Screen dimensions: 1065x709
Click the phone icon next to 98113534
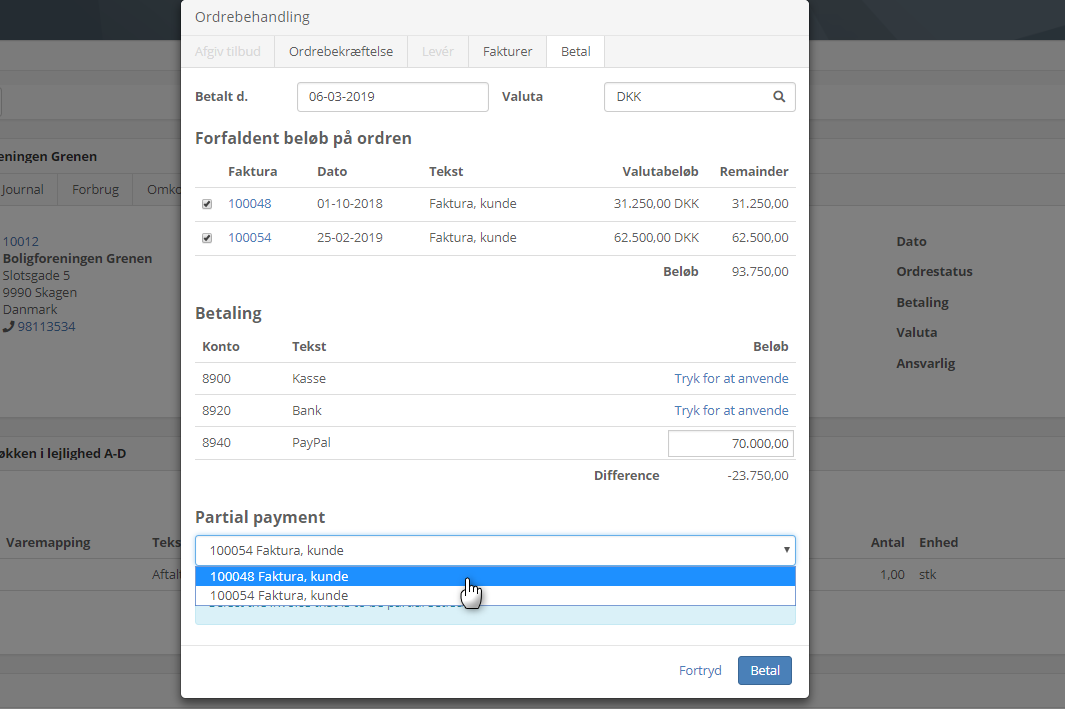click(9, 327)
